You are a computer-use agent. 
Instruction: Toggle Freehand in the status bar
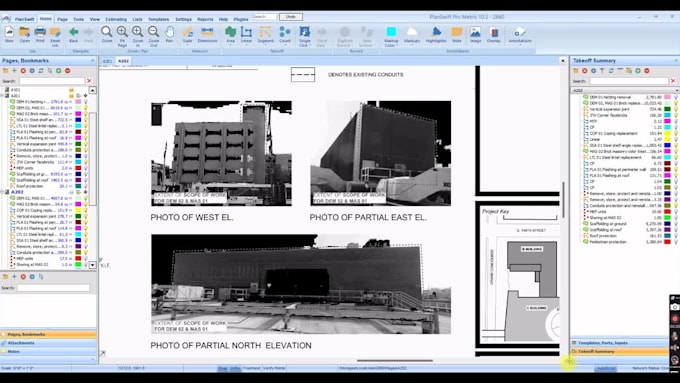click(252, 368)
